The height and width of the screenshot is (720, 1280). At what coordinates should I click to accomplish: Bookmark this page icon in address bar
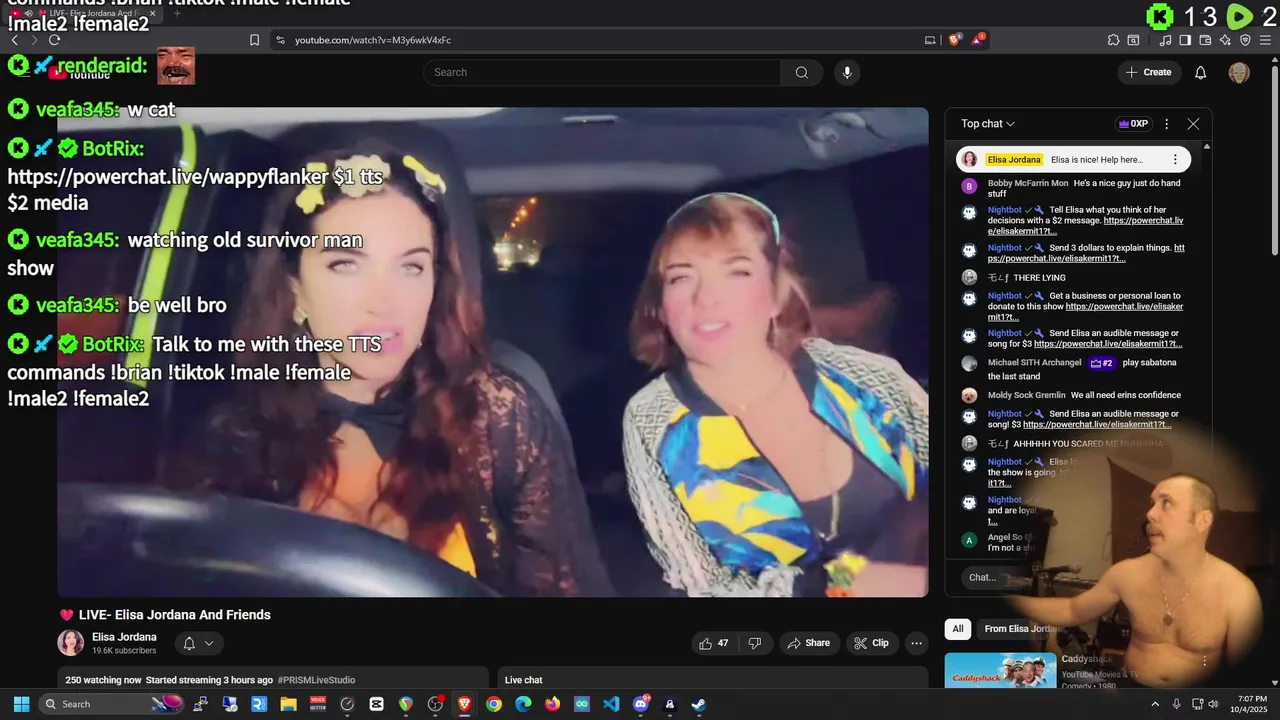point(254,40)
